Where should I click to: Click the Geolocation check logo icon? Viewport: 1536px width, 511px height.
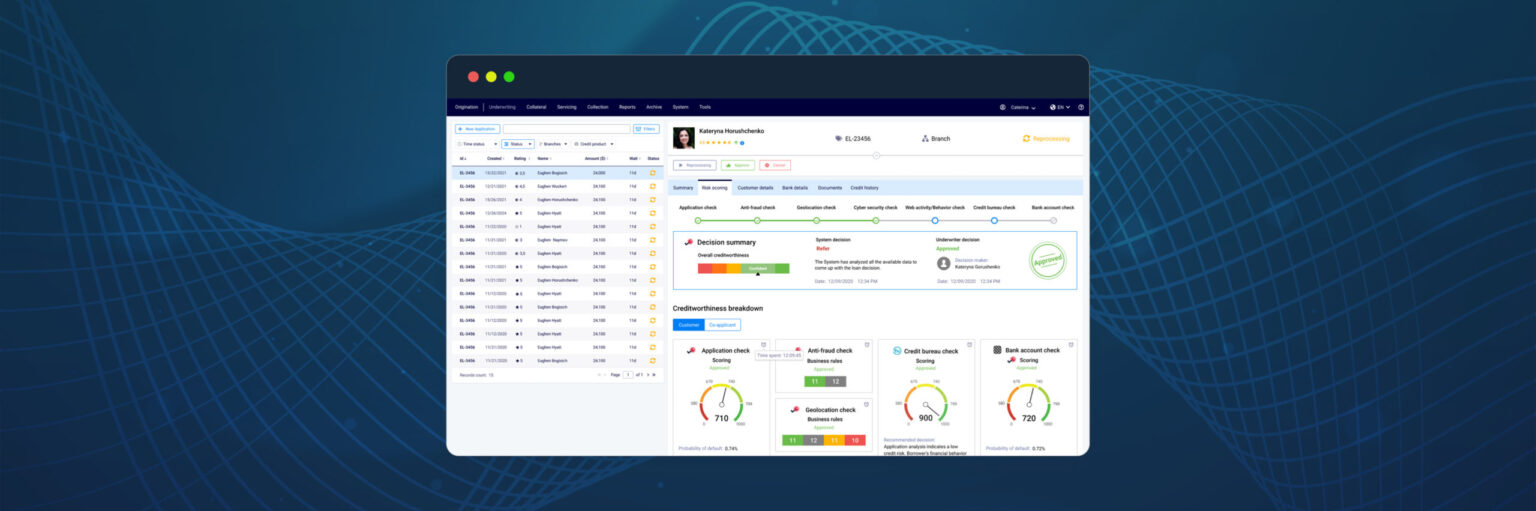coord(794,409)
